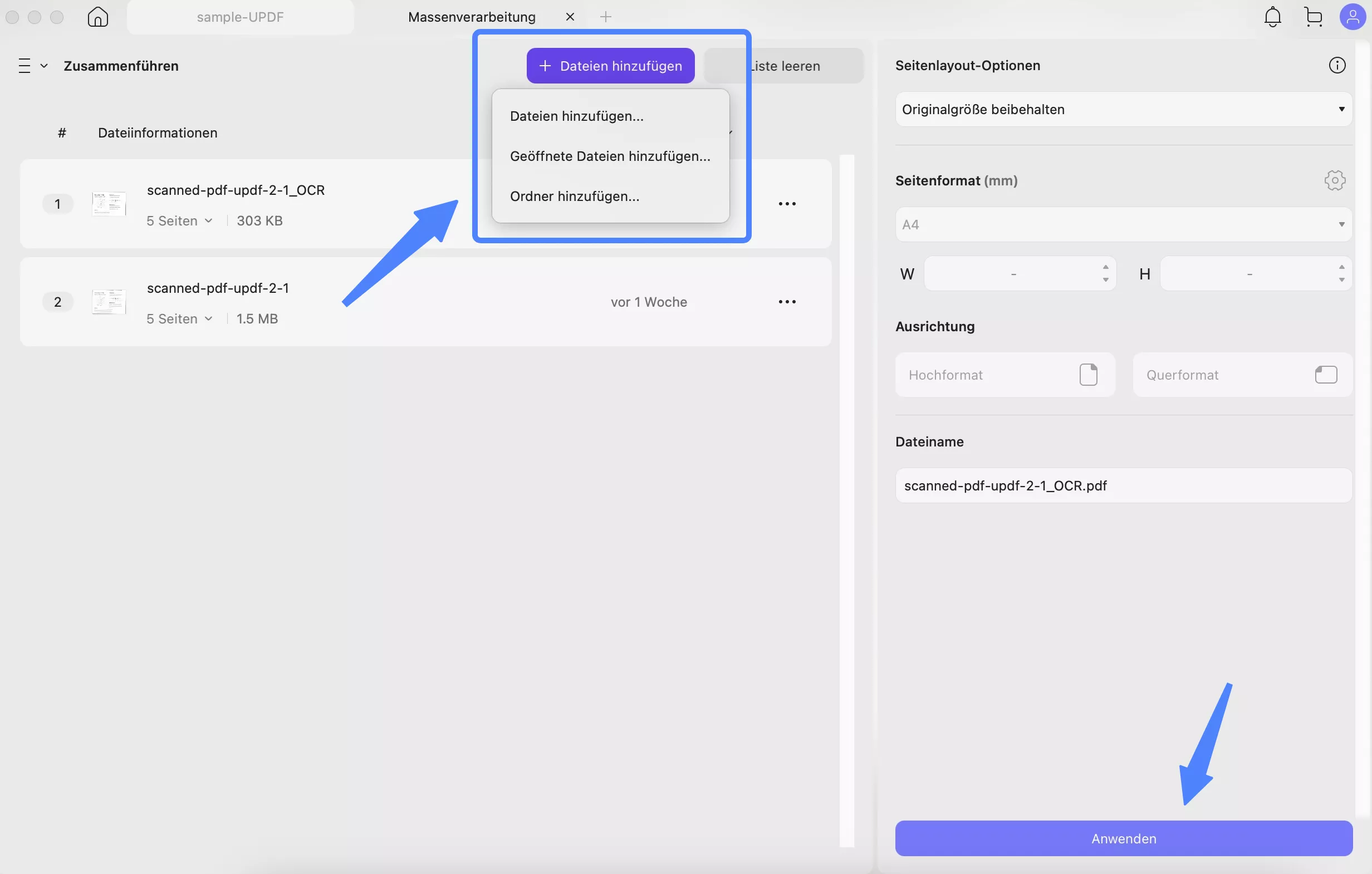Click the window/browse icon in the title bar
The image size is (1372, 874).
coord(1314,17)
